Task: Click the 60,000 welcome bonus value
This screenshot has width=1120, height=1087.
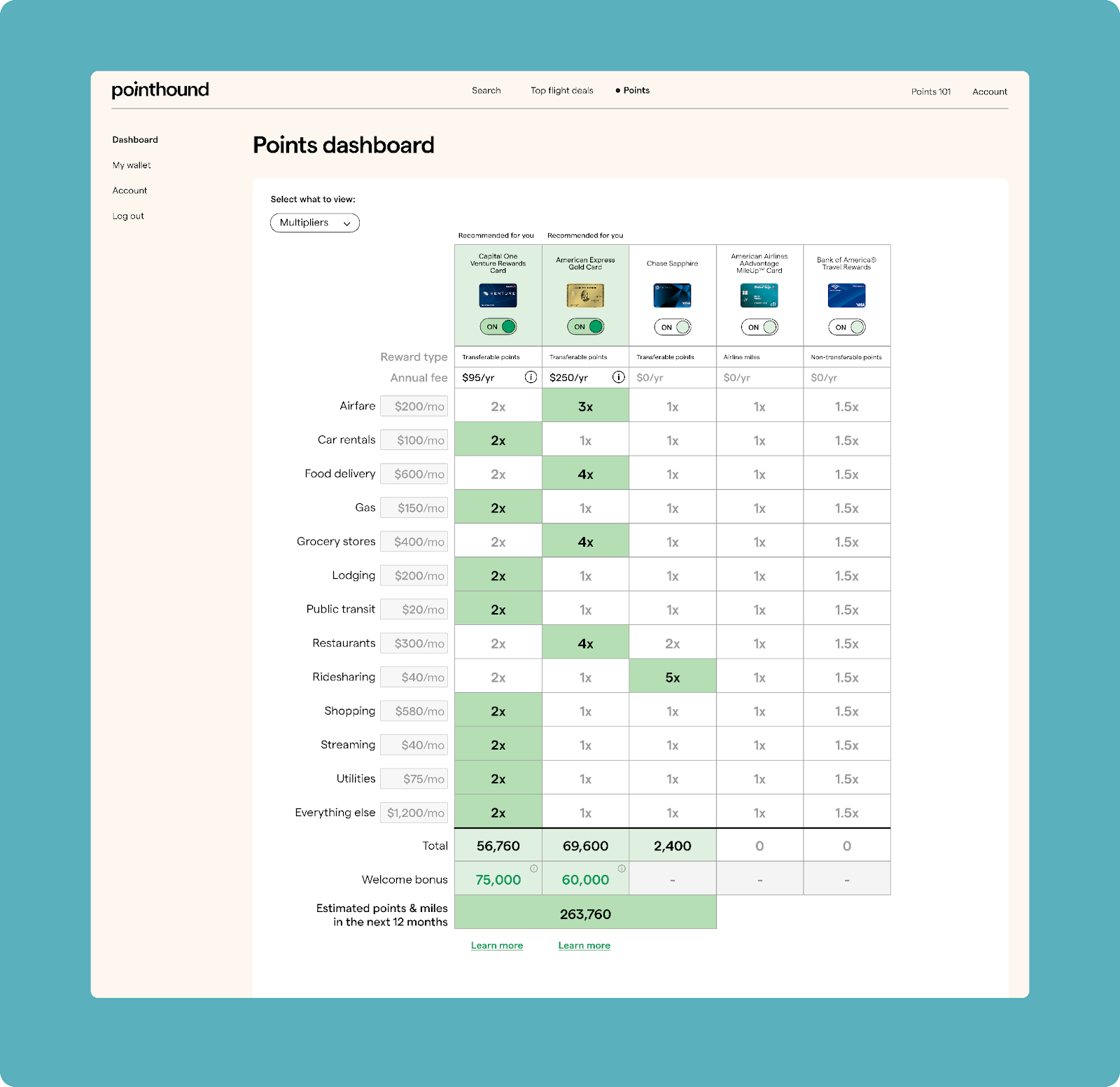Action: [585, 880]
